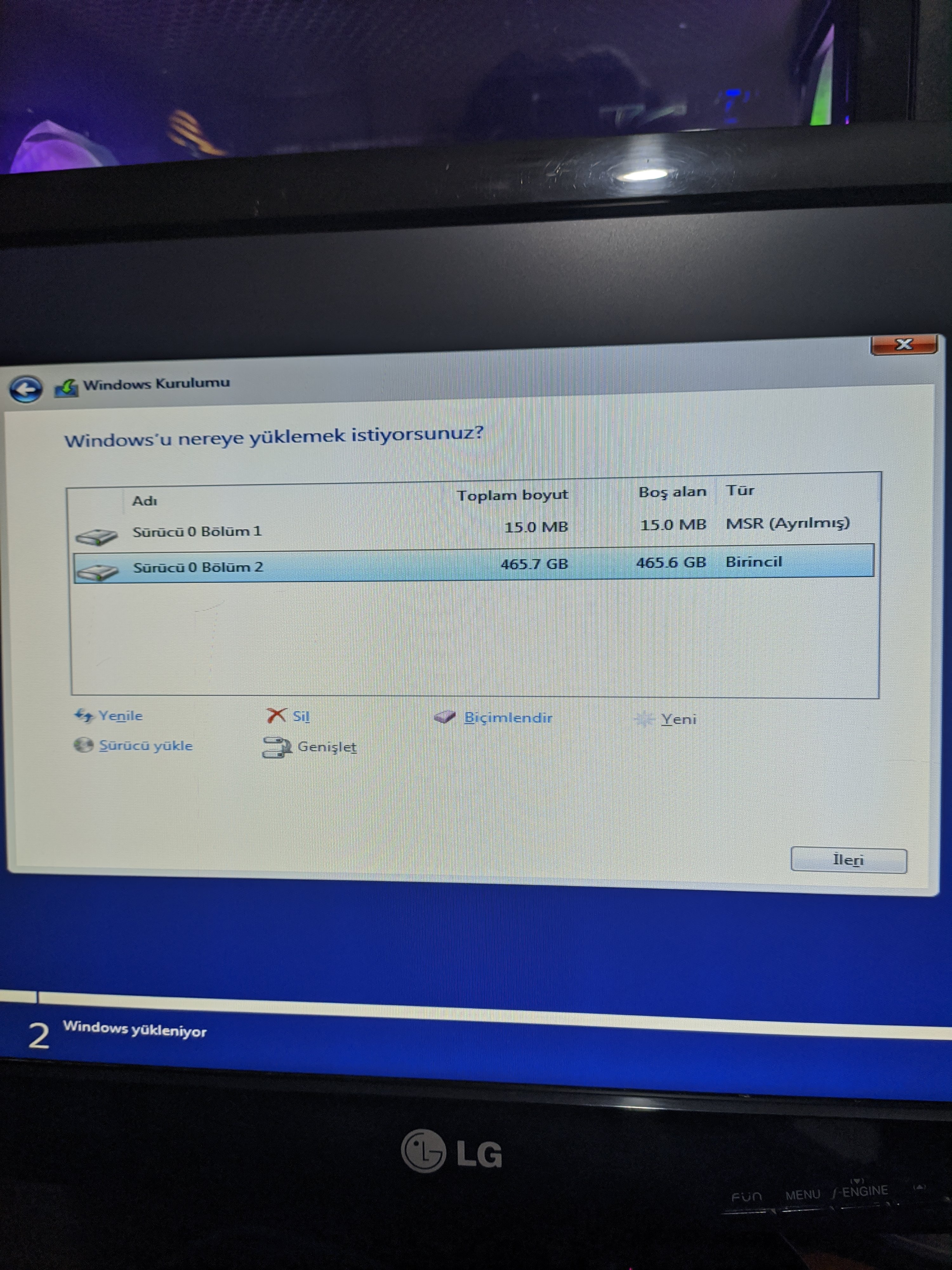Click the red X Sil icon
This screenshot has height=1270, width=952.
(x=276, y=715)
